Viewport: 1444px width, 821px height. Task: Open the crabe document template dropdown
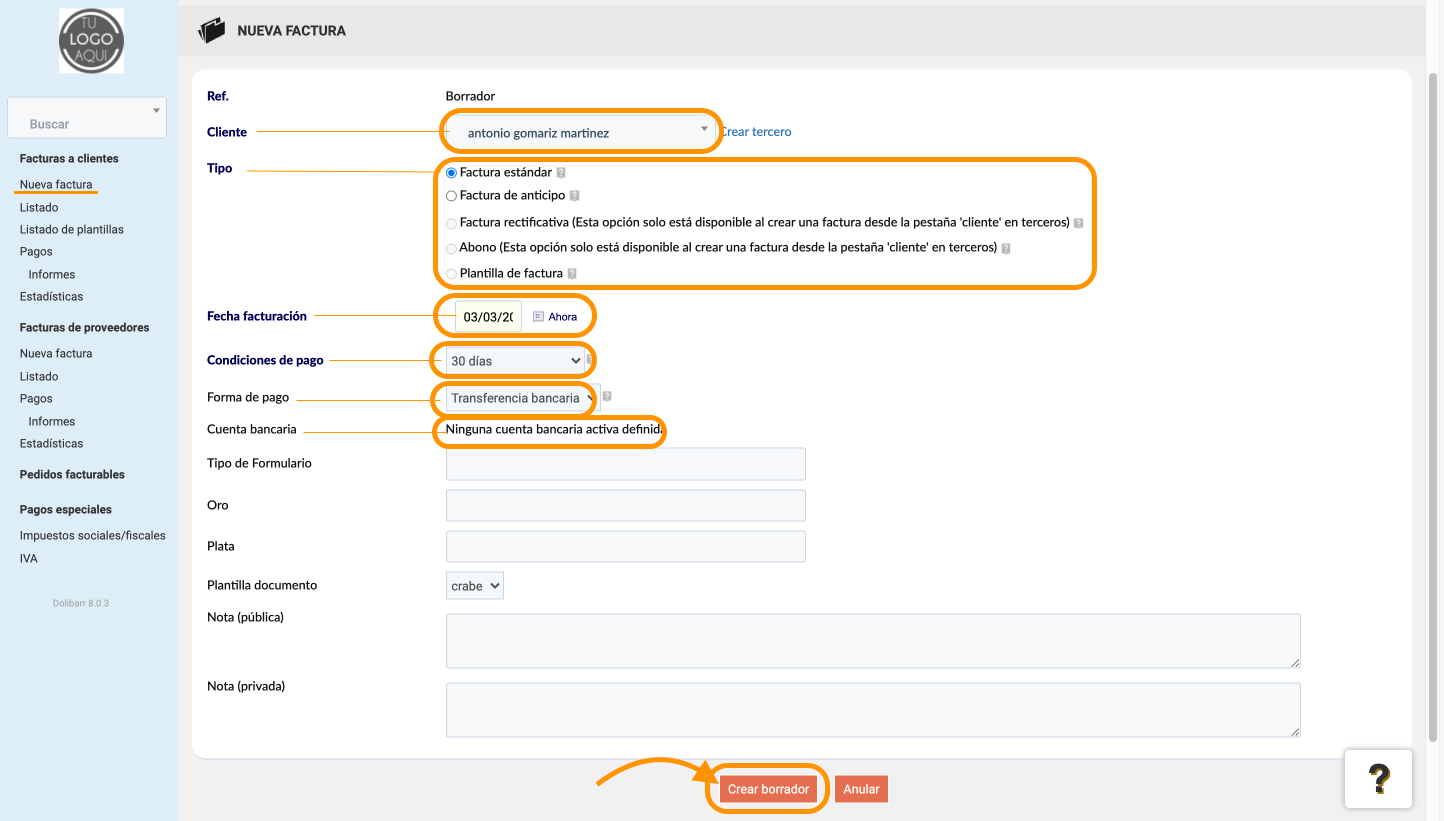coord(475,586)
